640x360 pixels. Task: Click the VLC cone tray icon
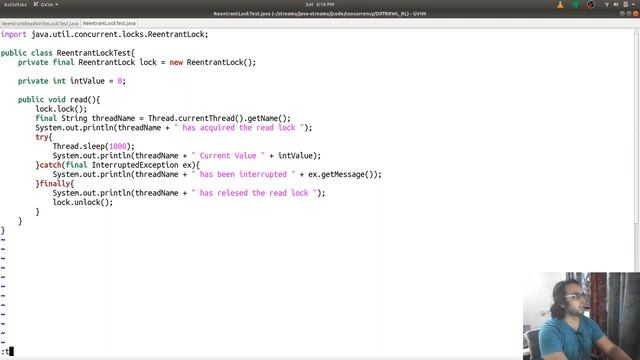click(x=560, y=4)
